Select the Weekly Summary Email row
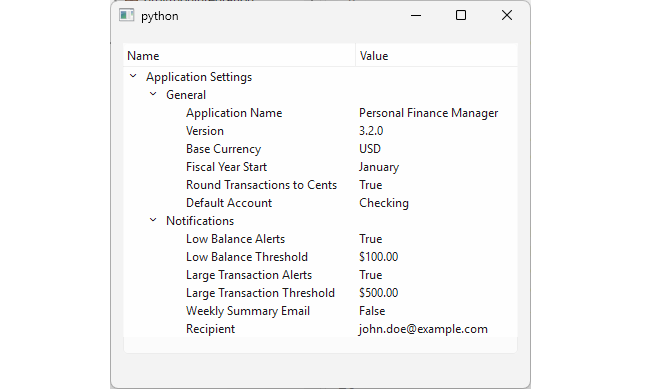The height and width of the screenshot is (389, 672). pyautogui.click(x=320, y=311)
